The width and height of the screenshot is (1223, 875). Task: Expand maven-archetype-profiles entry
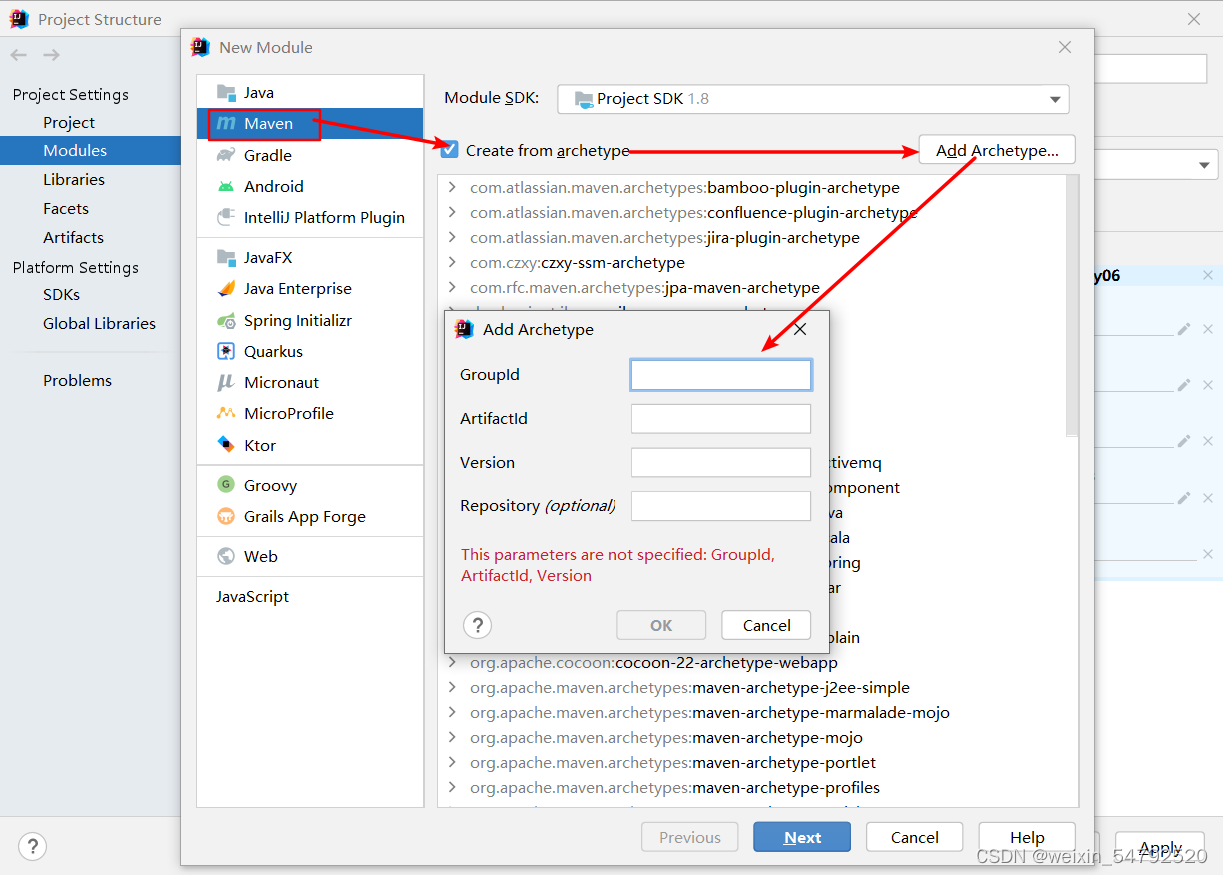(x=452, y=787)
